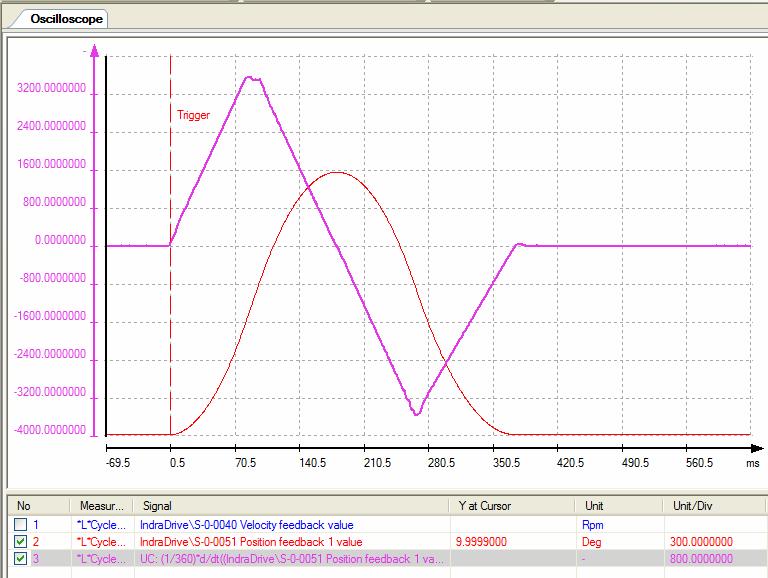Click the Unit column header
768x578 pixels.
tap(619, 506)
